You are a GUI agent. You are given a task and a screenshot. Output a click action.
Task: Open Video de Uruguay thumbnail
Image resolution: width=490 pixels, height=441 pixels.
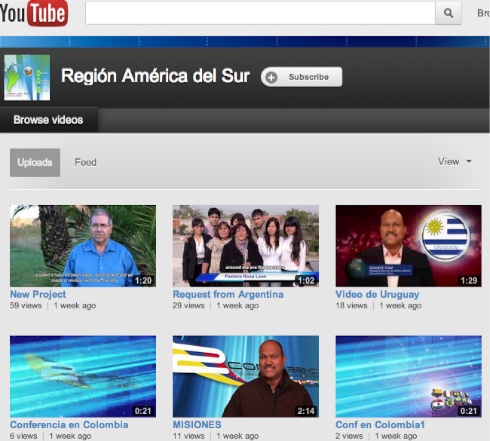[x=408, y=246]
